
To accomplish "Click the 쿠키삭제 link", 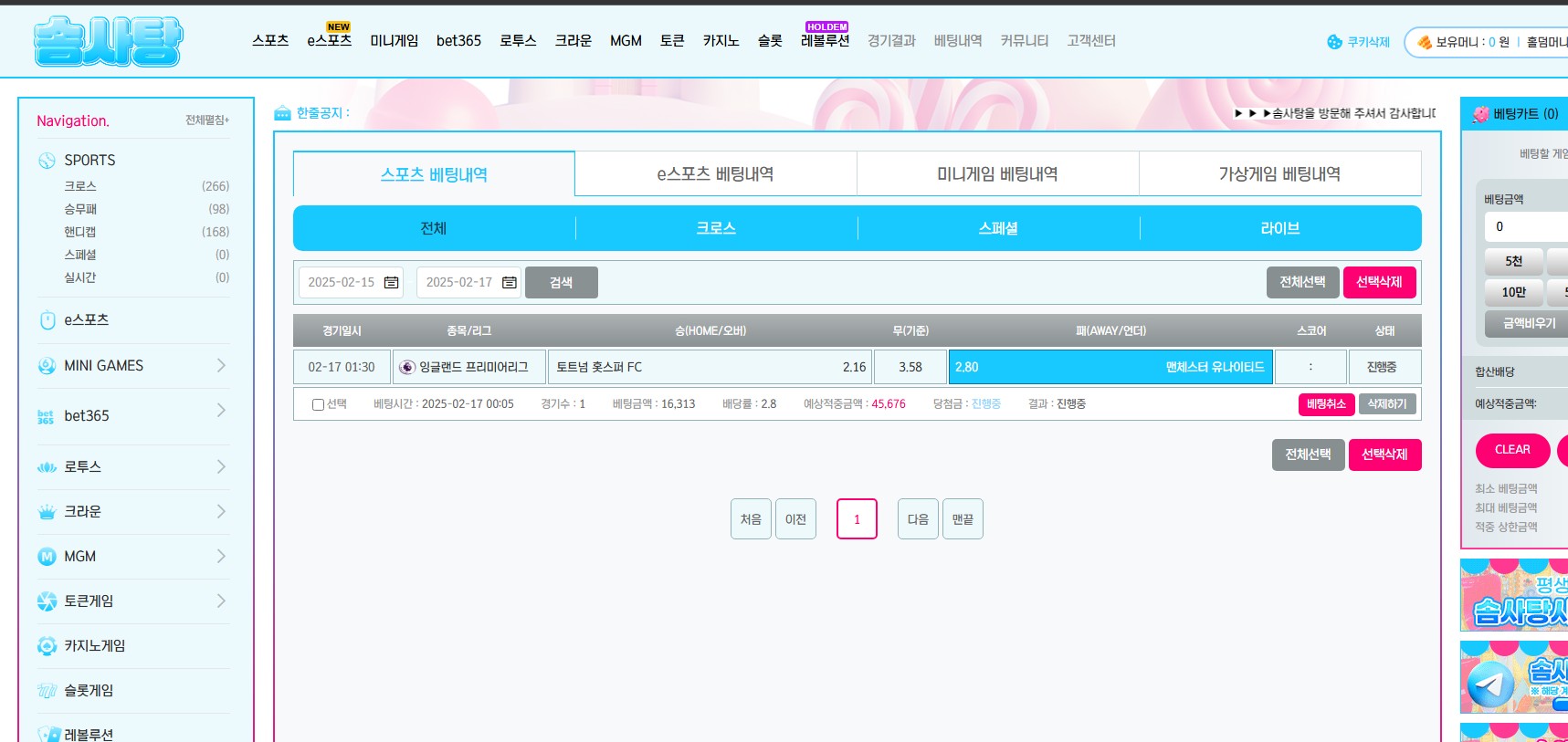I will (1369, 42).
